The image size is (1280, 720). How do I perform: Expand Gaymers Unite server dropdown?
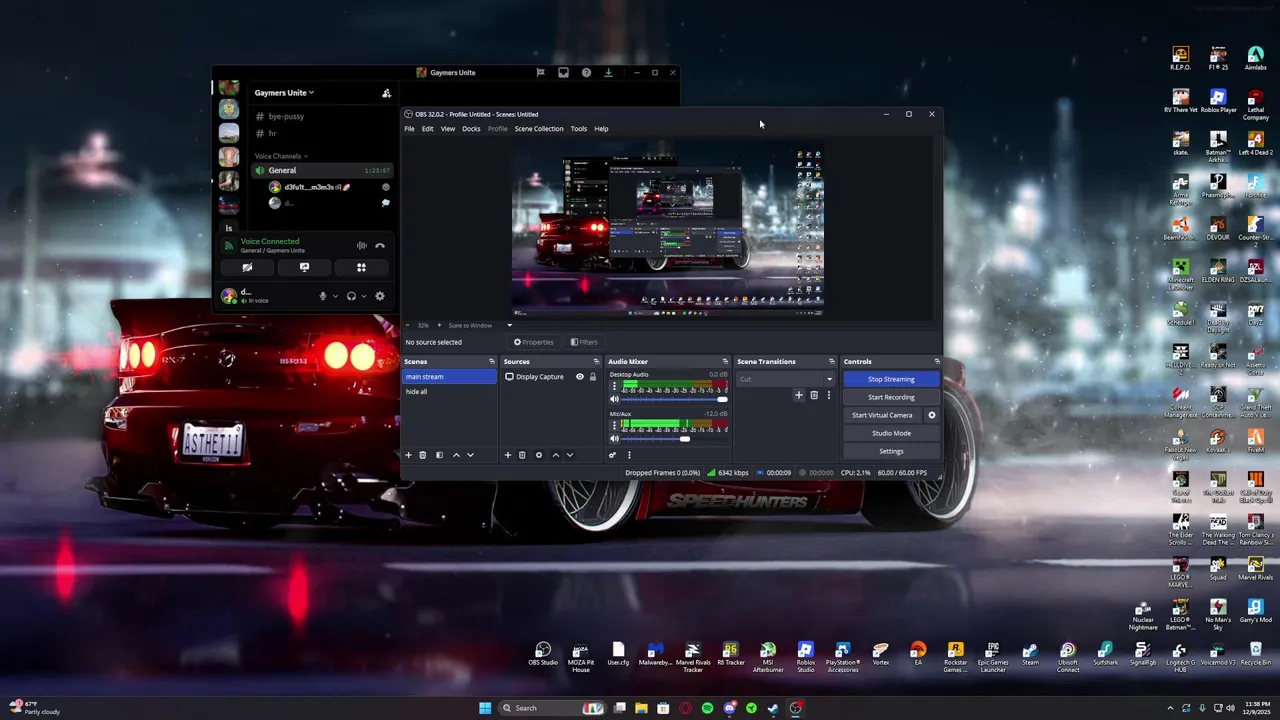point(284,93)
